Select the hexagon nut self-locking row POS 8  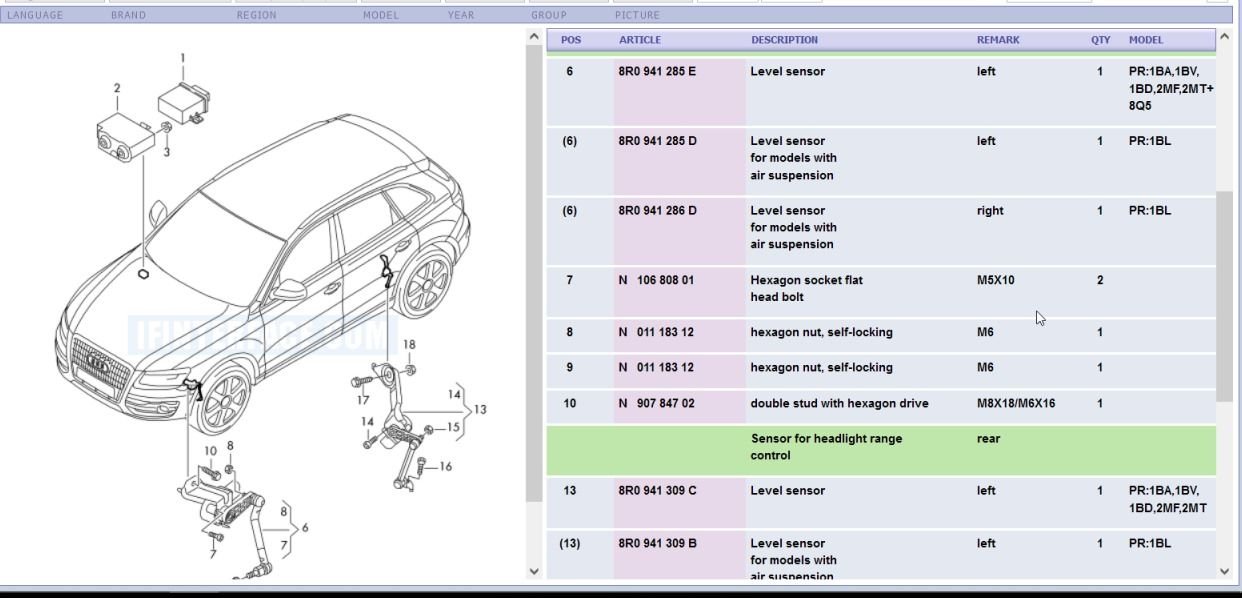(826, 331)
